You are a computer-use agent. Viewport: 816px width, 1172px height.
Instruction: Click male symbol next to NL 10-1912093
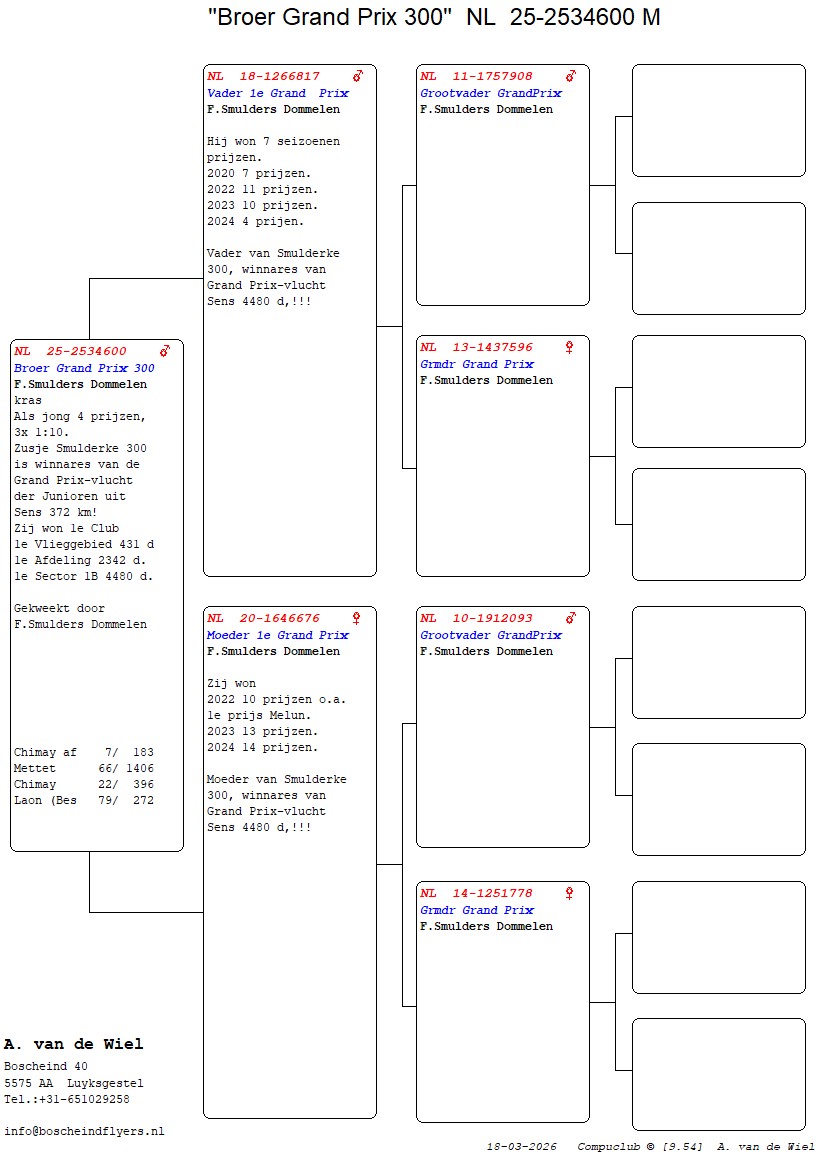pos(570,618)
